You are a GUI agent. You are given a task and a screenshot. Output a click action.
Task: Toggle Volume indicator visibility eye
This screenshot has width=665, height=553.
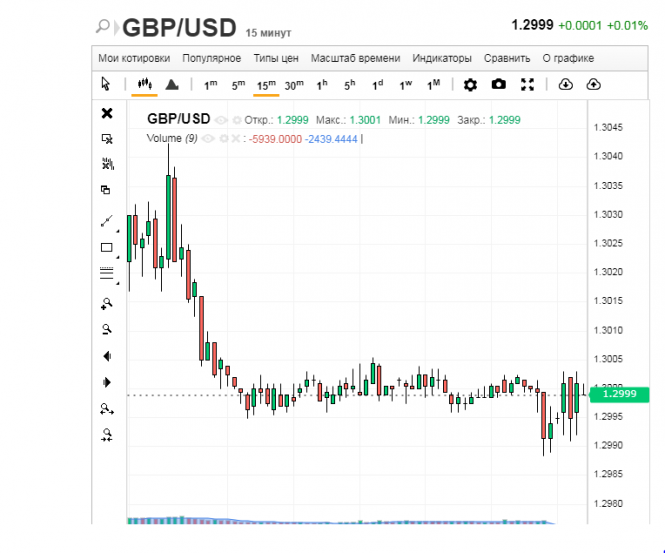click(208, 139)
